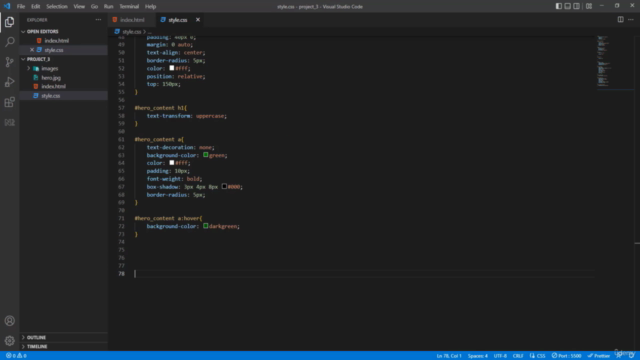
Task: Place cursor on line 78
Action: coord(363,274)
